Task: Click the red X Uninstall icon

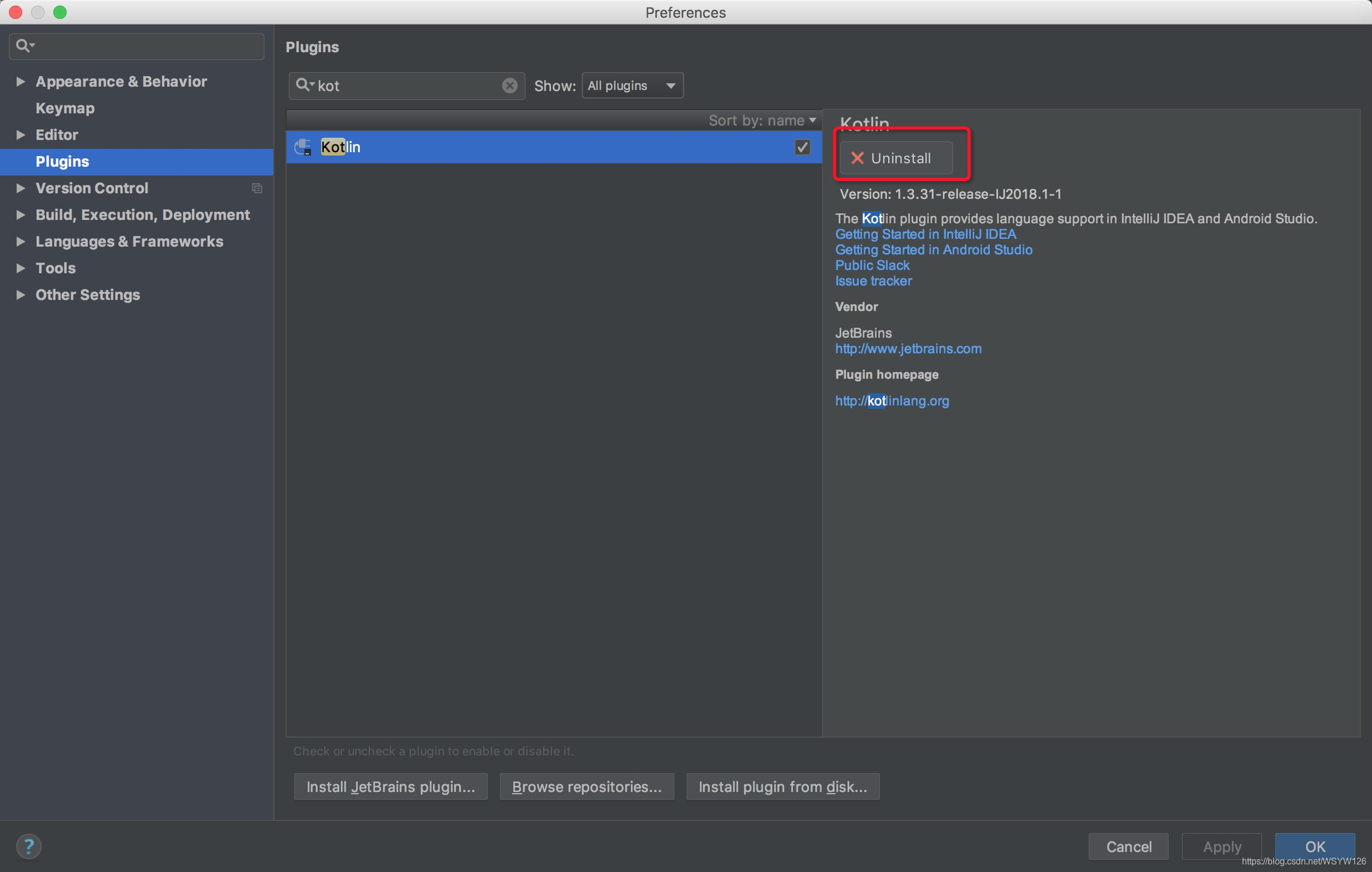Action: click(857, 158)
